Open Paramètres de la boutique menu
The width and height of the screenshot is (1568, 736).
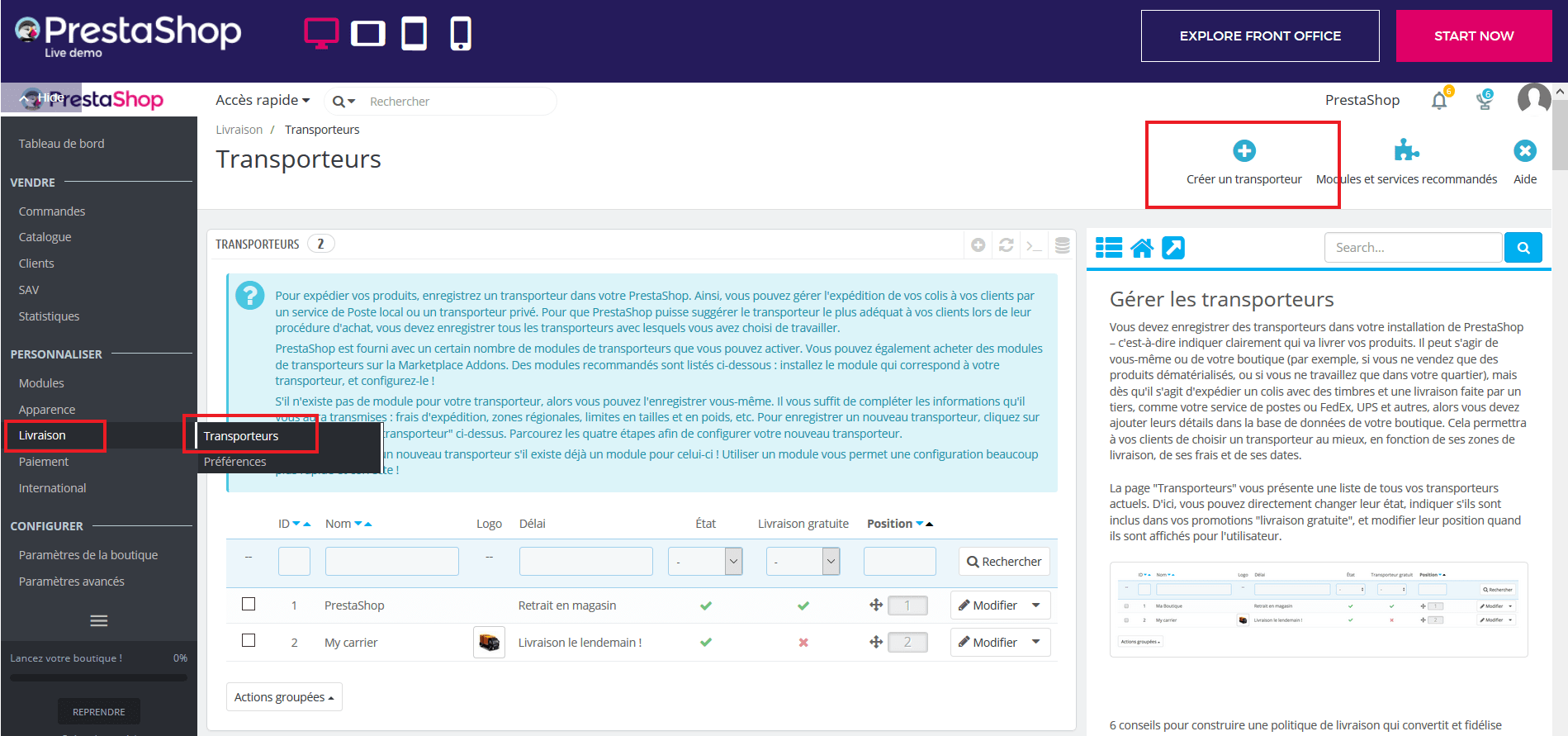(x=88, y=555)
